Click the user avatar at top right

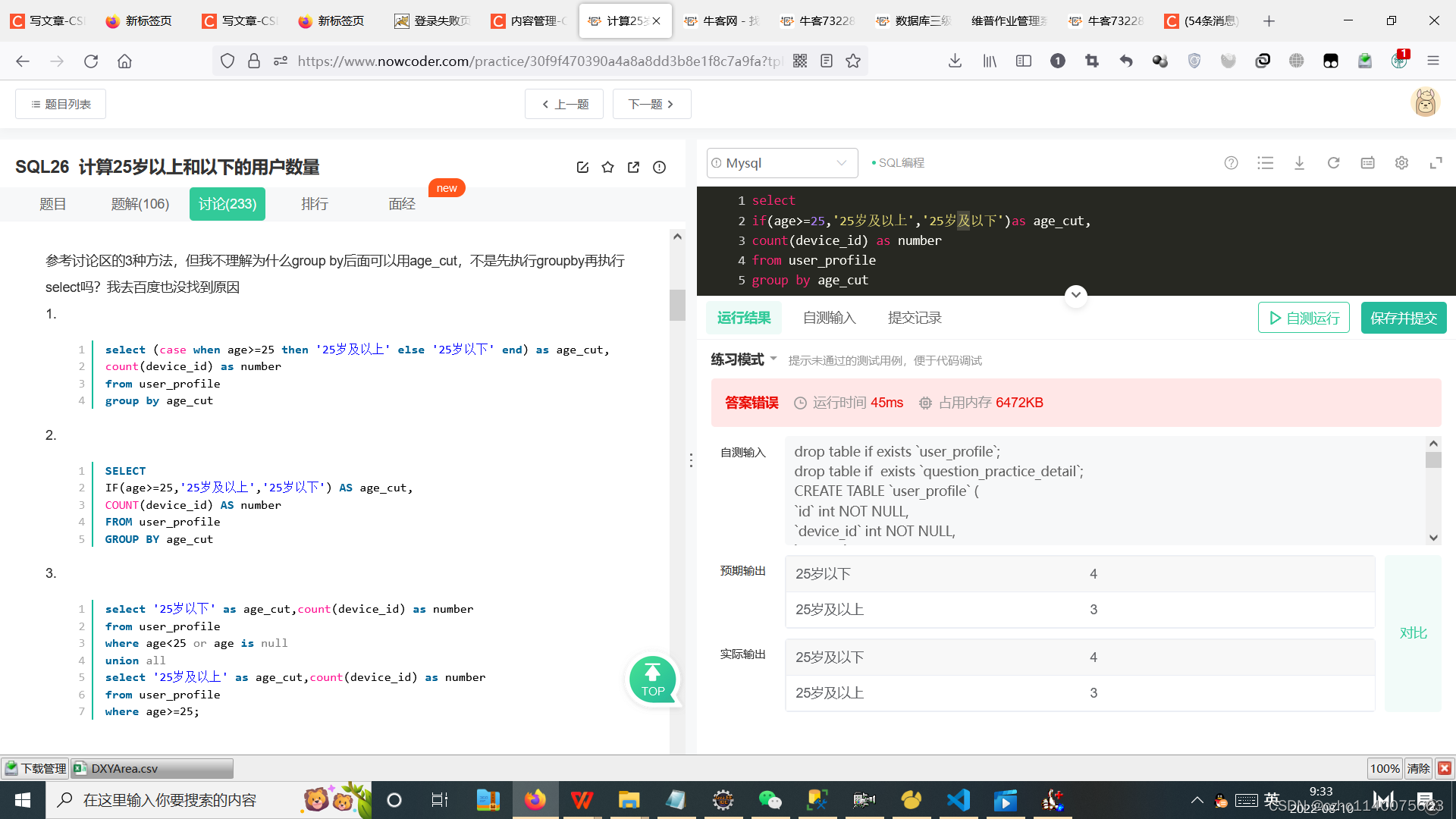[x=1425, y=102]
